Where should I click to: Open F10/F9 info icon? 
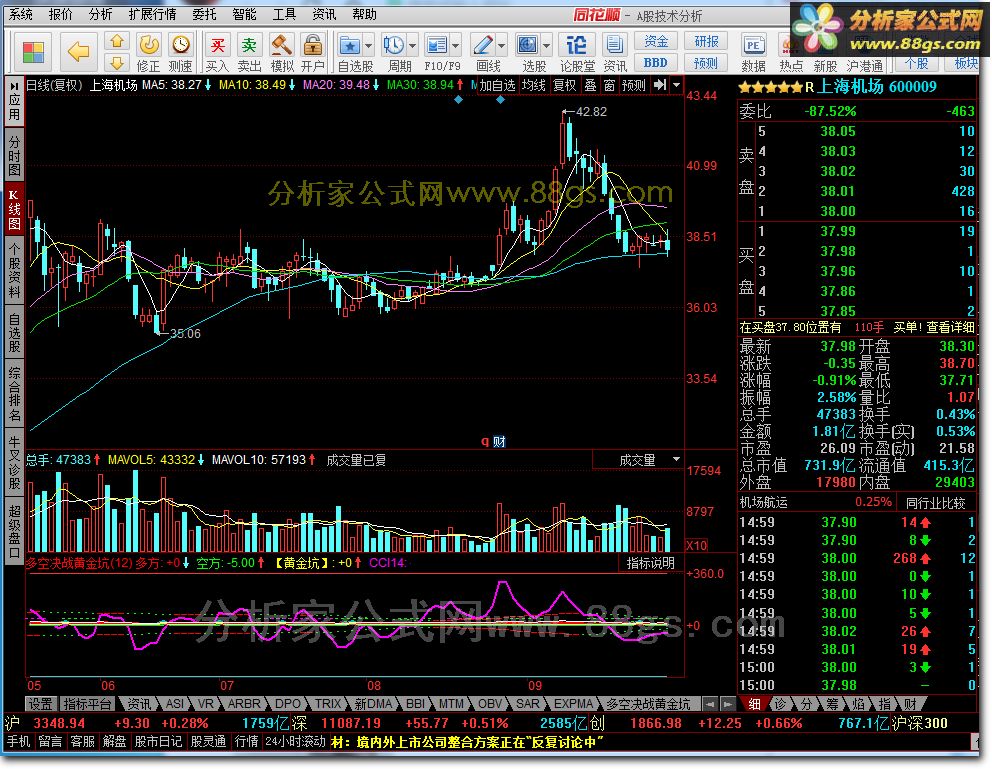437,45
